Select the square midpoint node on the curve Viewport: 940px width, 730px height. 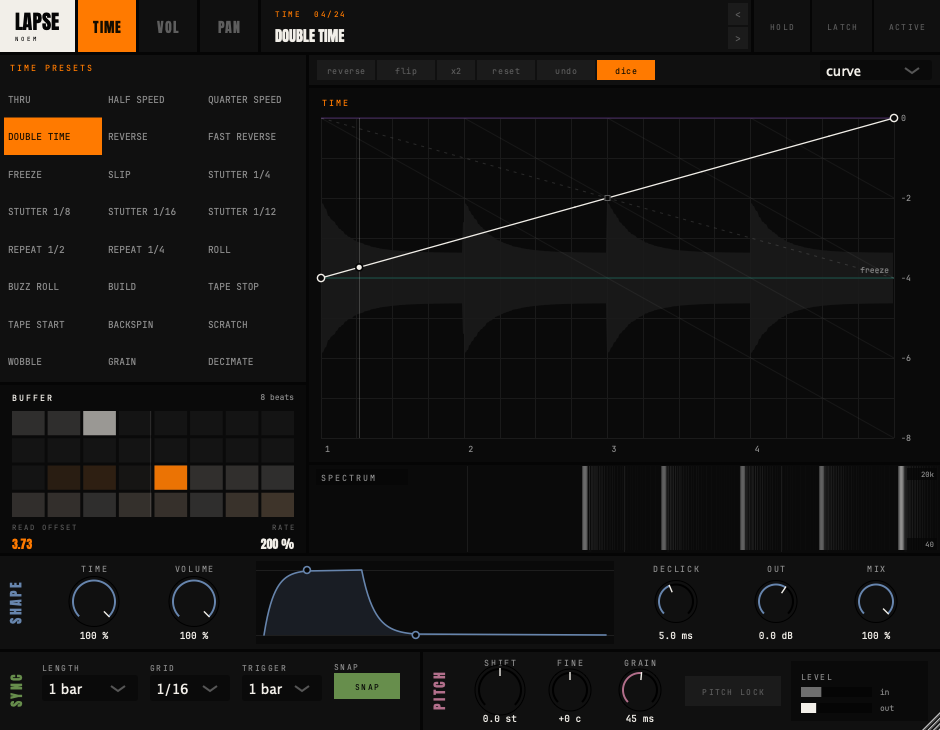607,198
